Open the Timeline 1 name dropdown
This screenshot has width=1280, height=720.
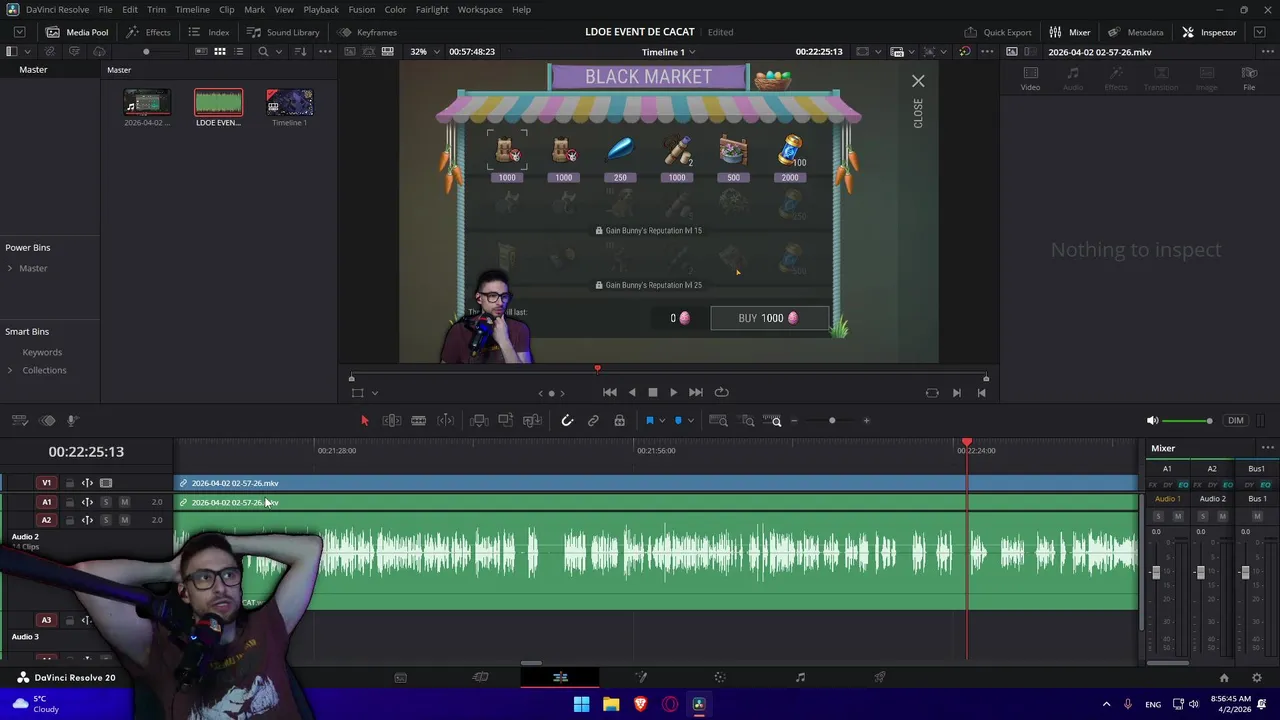668,52
